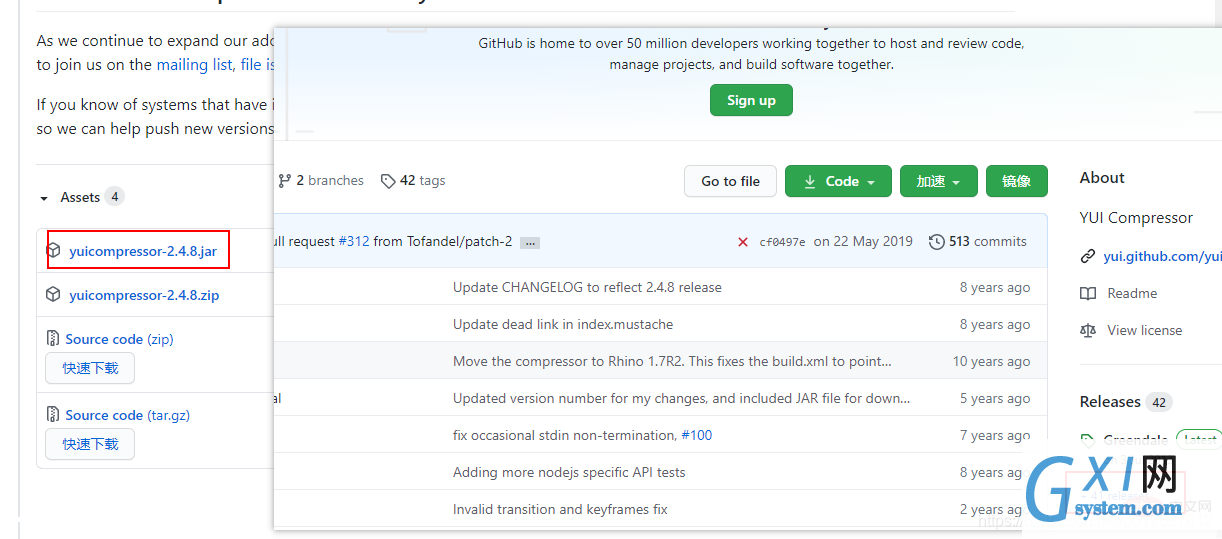Click the history clock icon beside 513 commits
The width and height of the screenshot is (1222, 539).
click(x=937, y=242)
